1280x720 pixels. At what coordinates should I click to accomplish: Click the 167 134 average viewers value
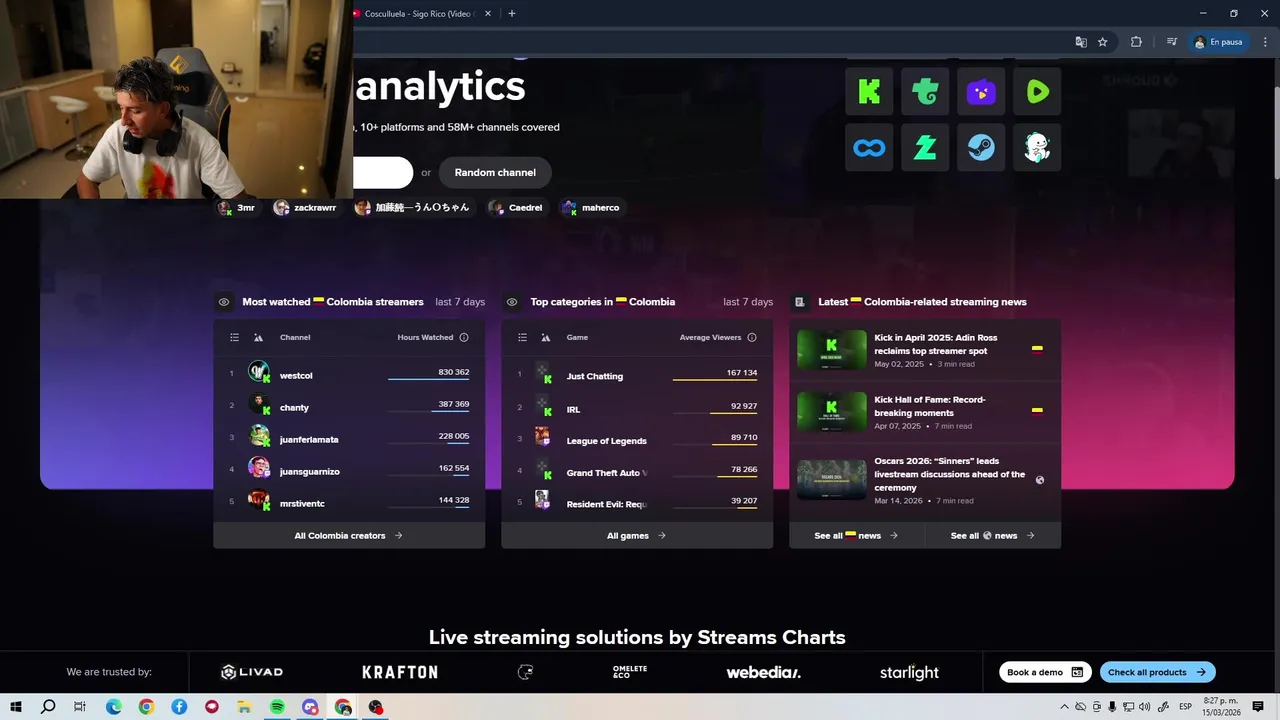[x=741, y=373]
